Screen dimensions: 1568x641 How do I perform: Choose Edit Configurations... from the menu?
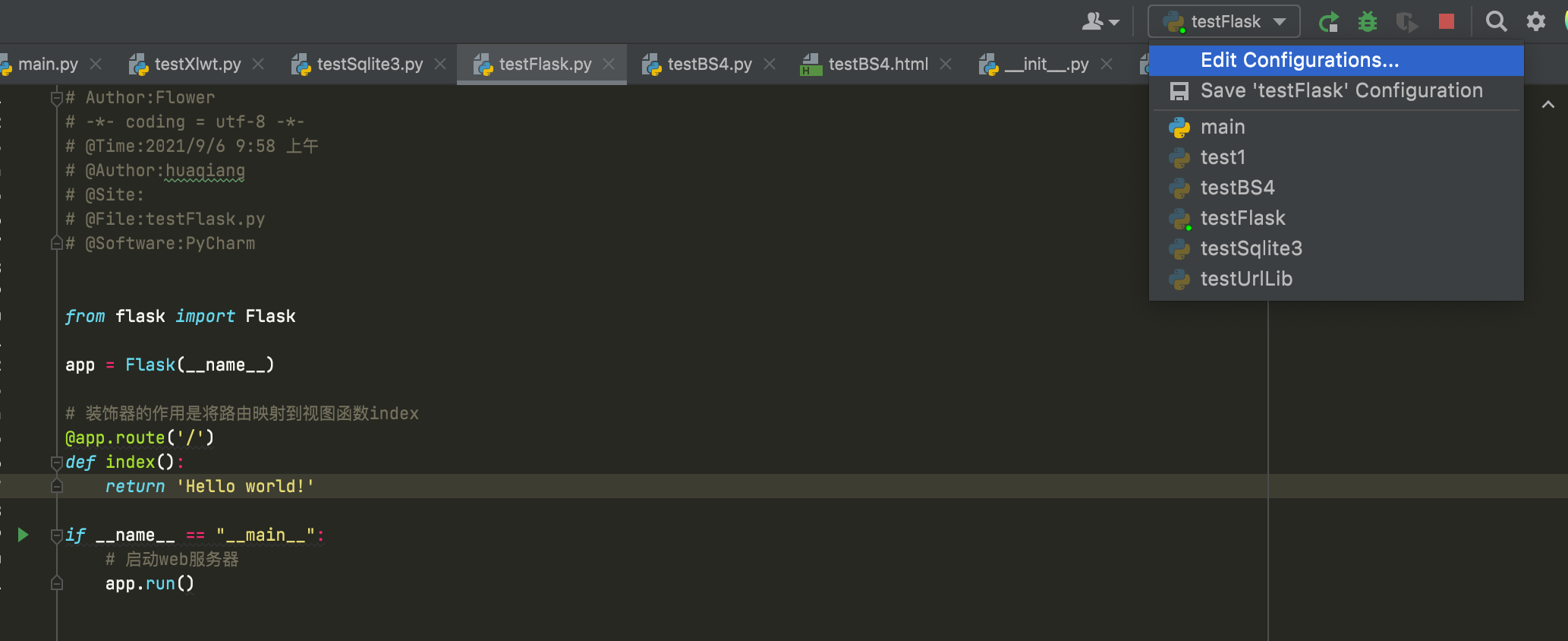pos(1337,61)
